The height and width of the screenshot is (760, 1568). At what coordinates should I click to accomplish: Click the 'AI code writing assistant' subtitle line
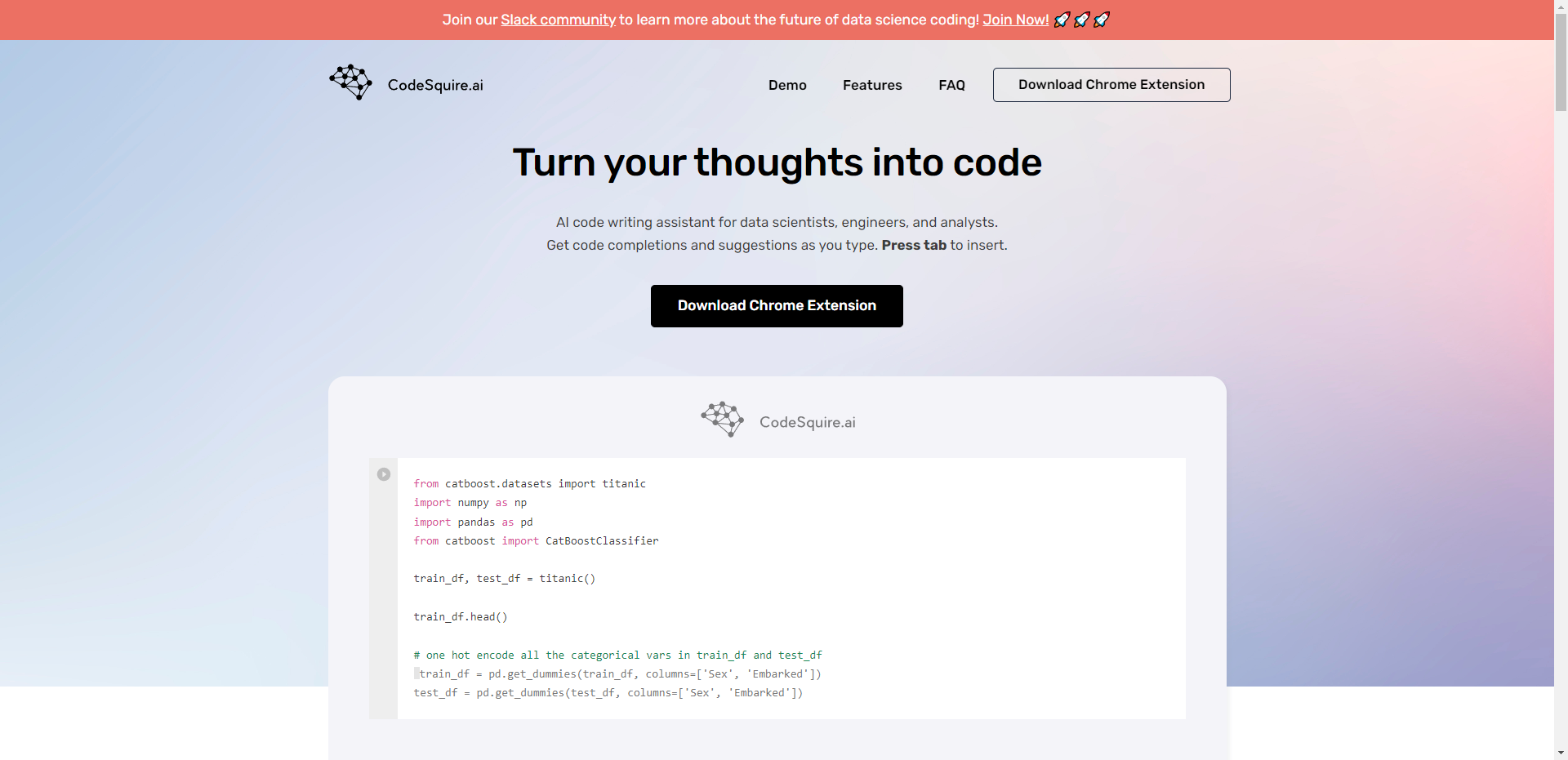(777, 222)
